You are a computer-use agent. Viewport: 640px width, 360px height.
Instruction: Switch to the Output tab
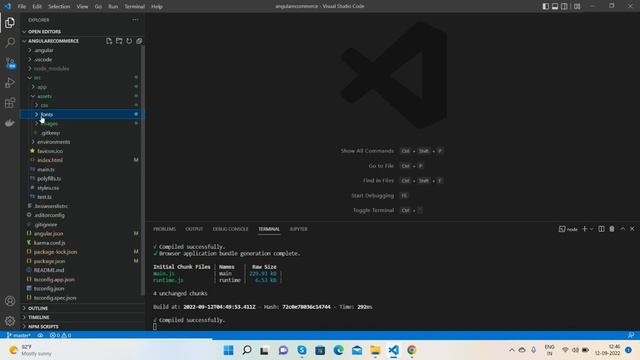coord(194,229)
